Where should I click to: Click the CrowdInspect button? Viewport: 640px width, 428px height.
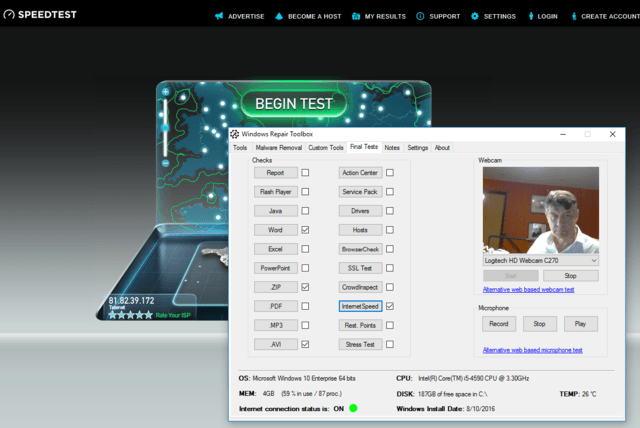tap(360, 287)
